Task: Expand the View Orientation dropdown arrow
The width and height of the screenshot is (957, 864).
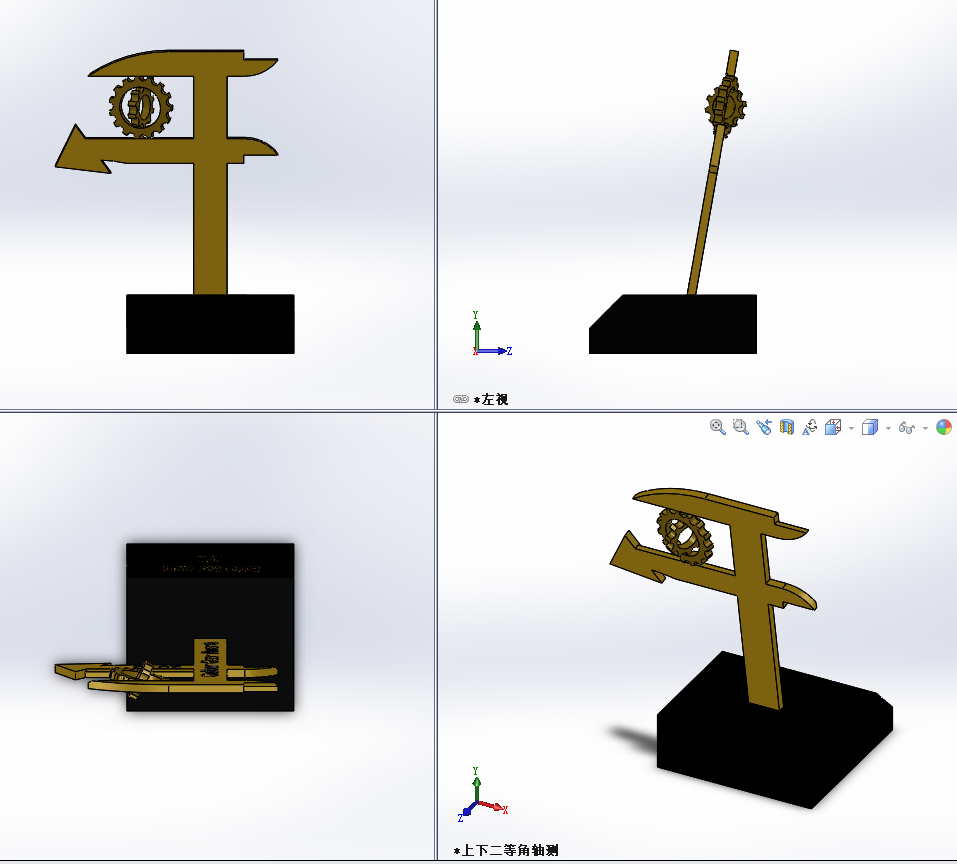Action: 851,428
